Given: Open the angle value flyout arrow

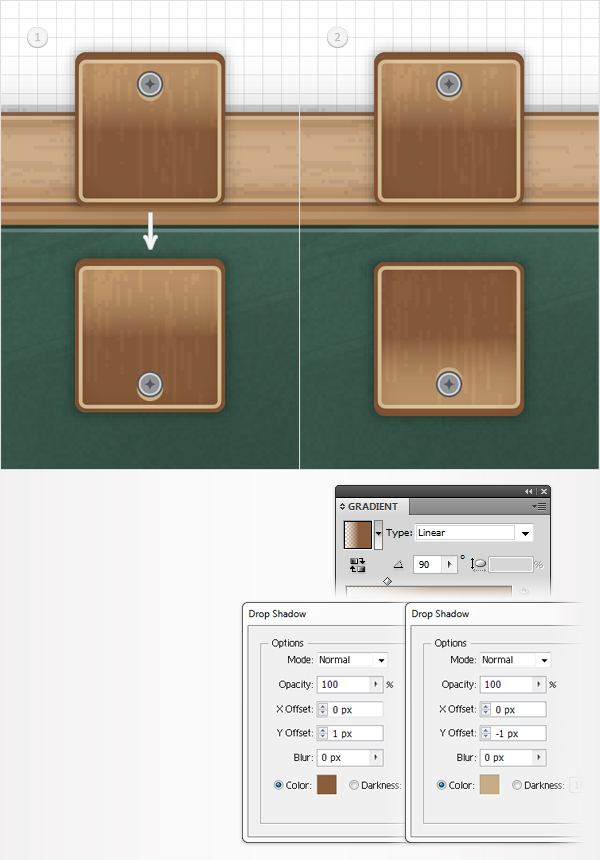Looking at the screenshot, I should pyautogui.click(x=449, y=564).
